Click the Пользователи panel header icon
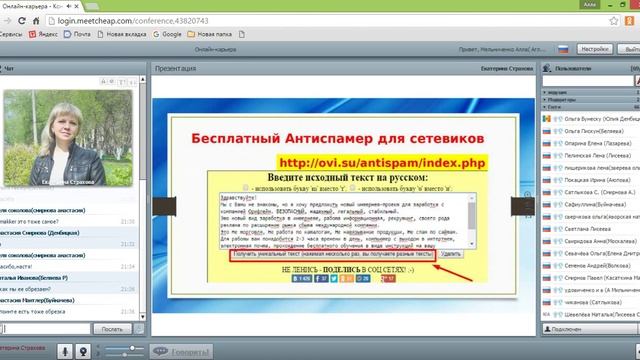640x360 pixels. pyautogui.click(x=547, y=68)
